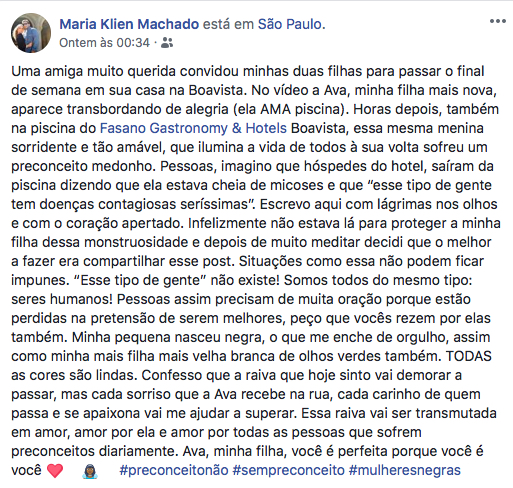Image resolution: width=513 pixels, height=488 pixels.
Task: Click the text está em in header
Action: (x=228, y=24)
